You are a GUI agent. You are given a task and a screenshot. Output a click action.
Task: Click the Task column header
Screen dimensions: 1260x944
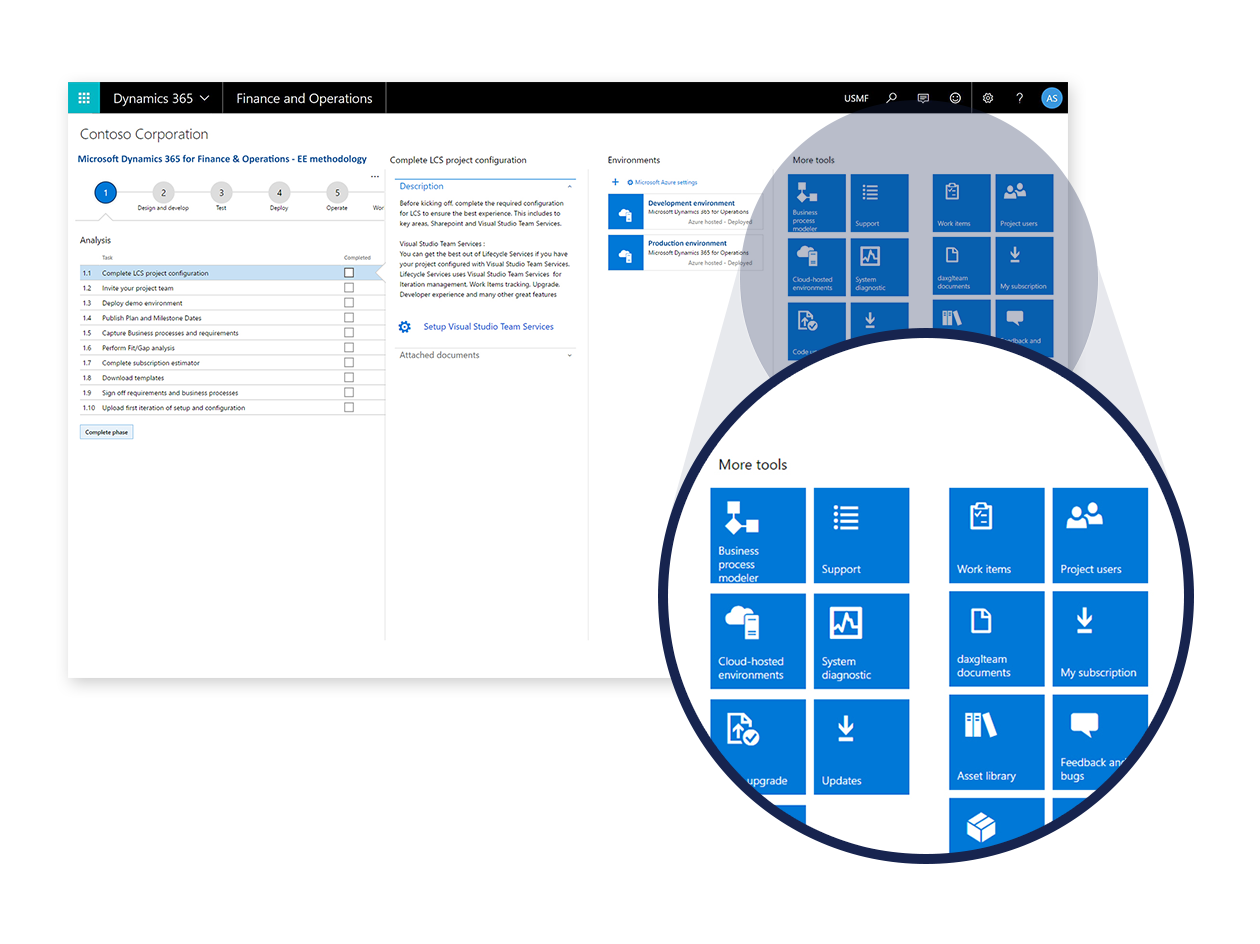pos(107,258)
